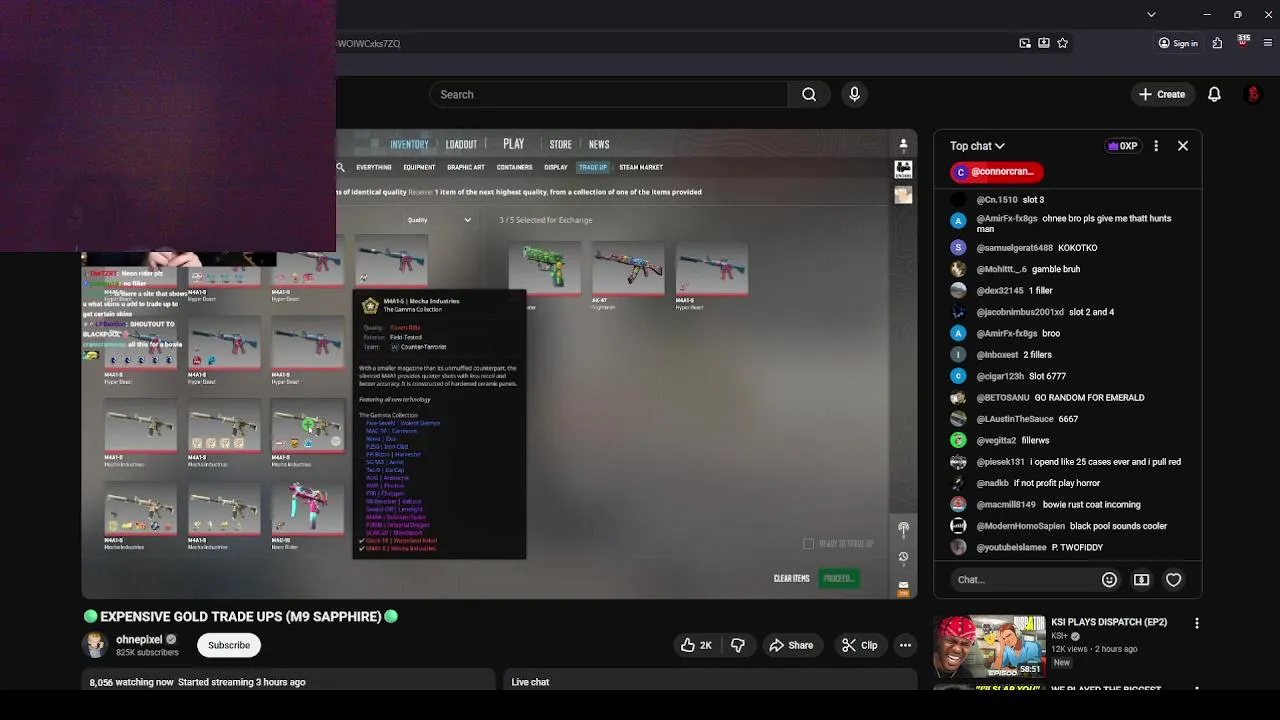
Task: Like the stream with thumbs up
Action: coord(697,645)
